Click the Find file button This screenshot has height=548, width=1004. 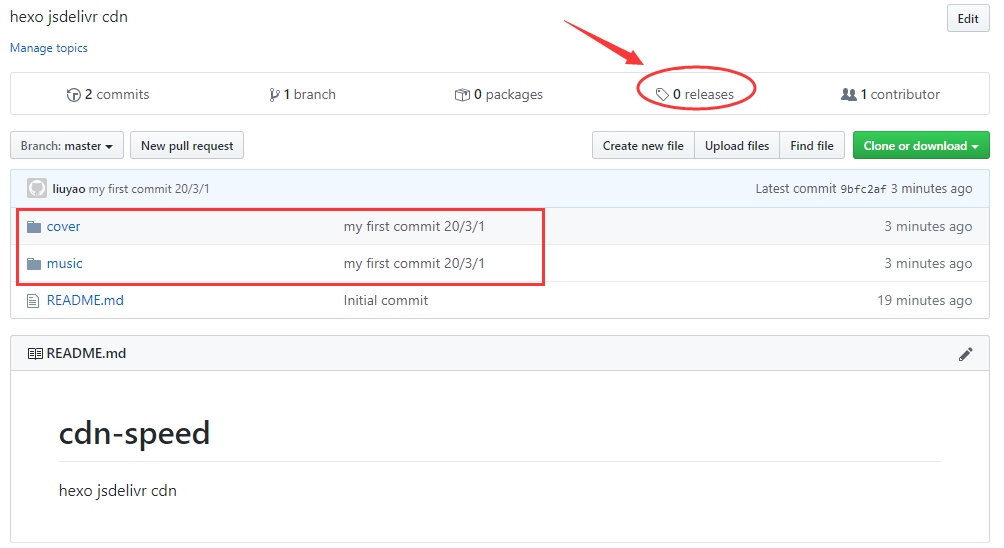tap(812, 146)
